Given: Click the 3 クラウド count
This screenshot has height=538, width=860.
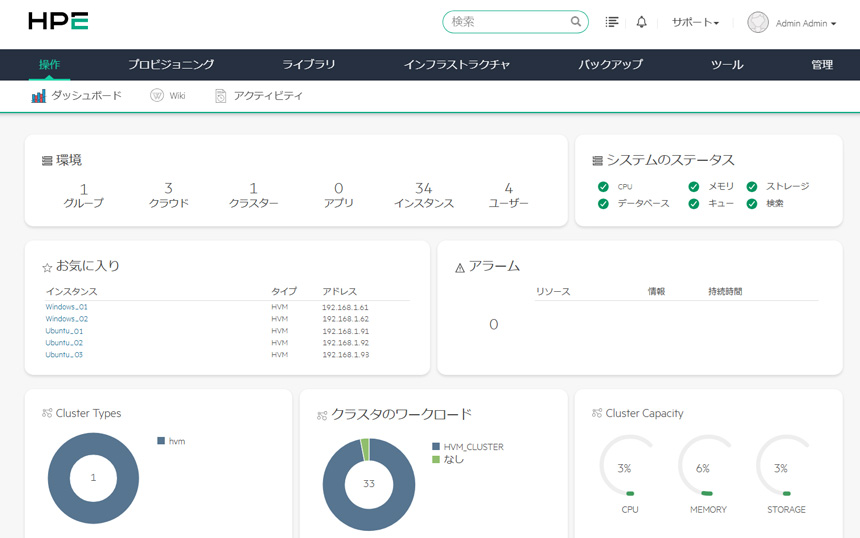Looking at the screenshot, I should 169,195.
